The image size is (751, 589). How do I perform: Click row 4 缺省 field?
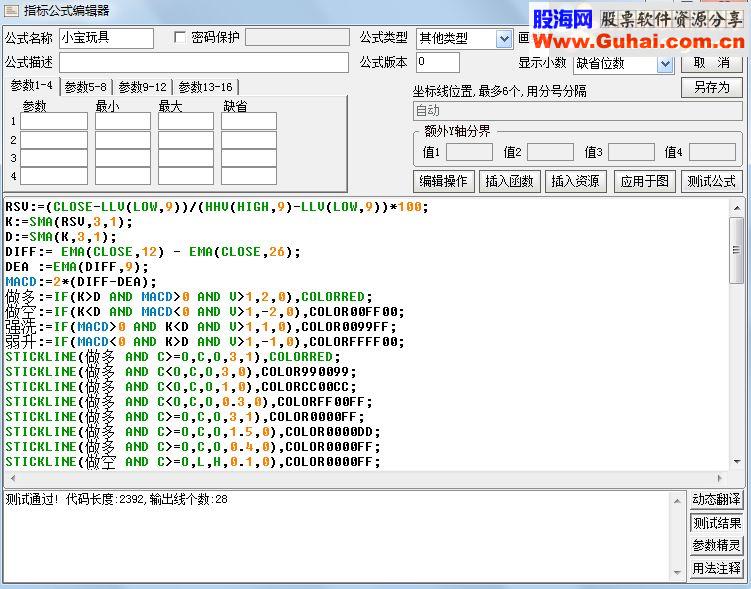click(x=249, y=176)
